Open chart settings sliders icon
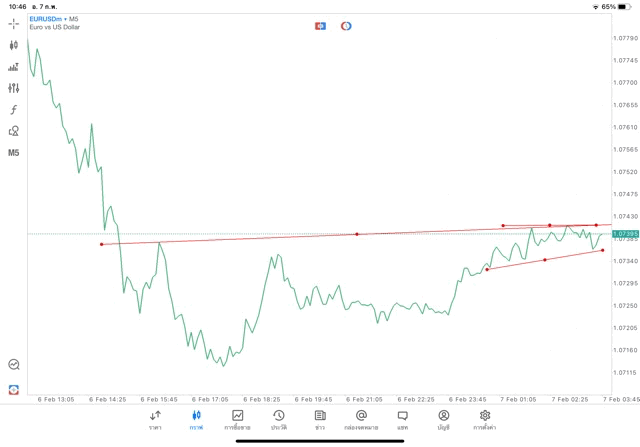The height and width of the screenshot is (447, 640). pos(13,88)
